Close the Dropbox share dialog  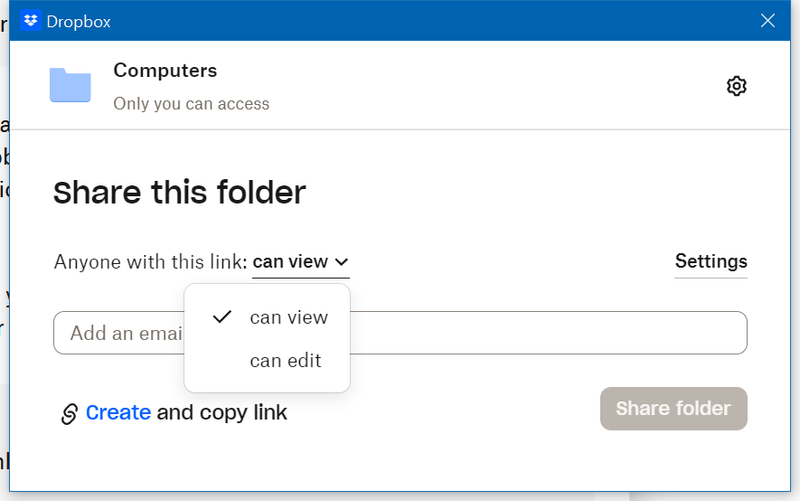click(x=768, y=20)
